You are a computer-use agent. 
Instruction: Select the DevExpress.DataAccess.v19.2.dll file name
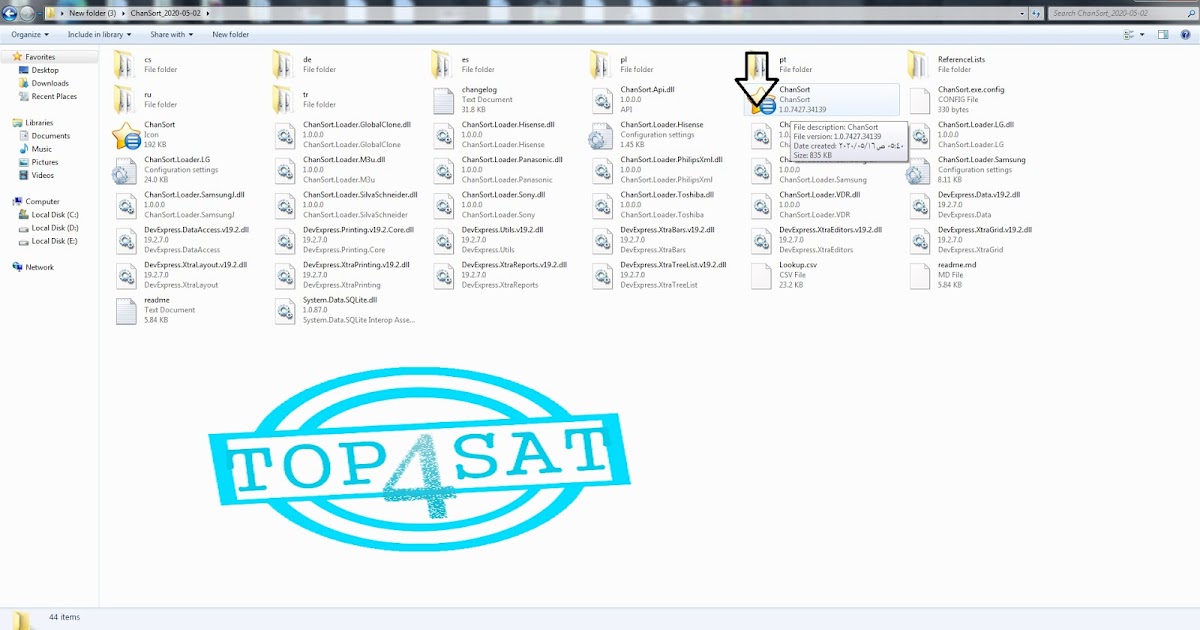tap(196, 229)
